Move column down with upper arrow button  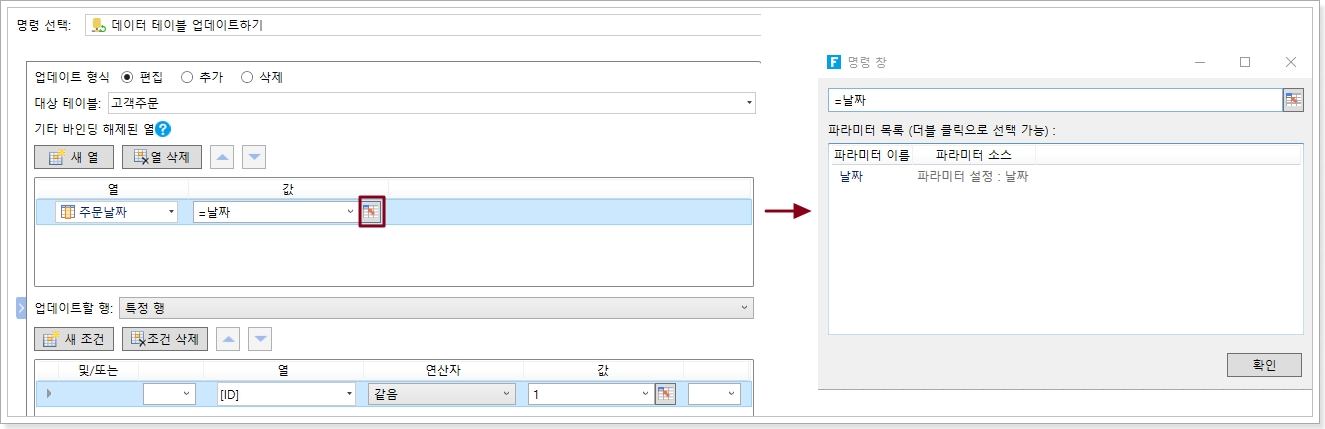click(x=255, y=157)
